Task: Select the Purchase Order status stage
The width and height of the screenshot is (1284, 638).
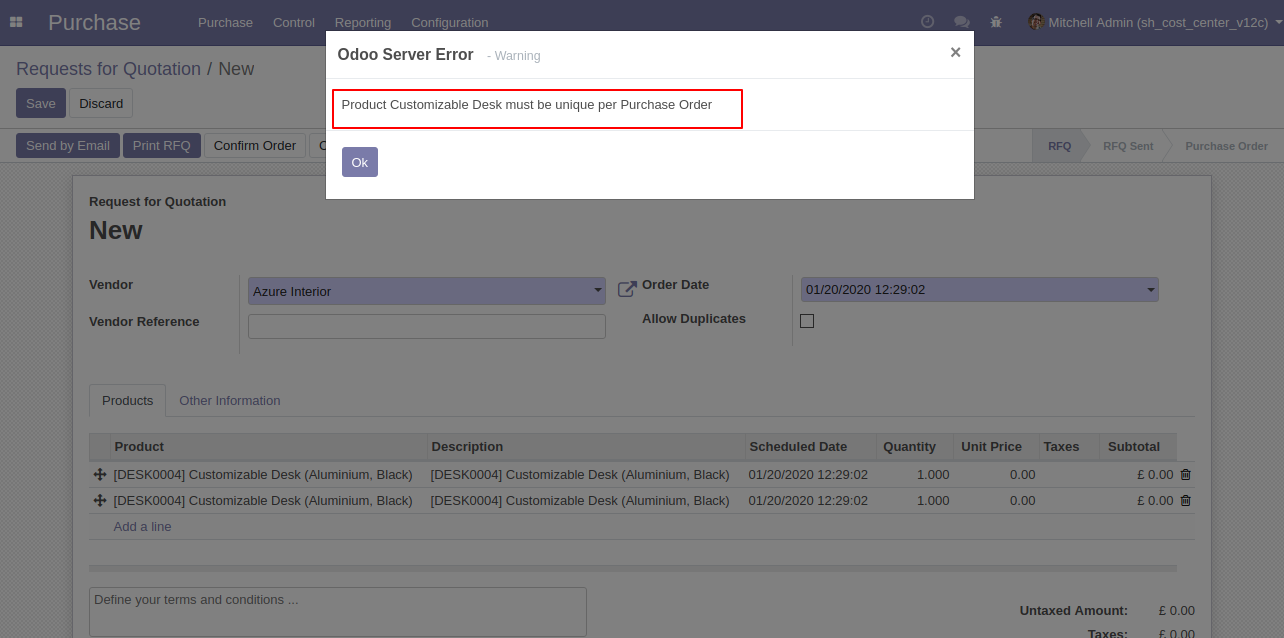Action: point(1226,146)
